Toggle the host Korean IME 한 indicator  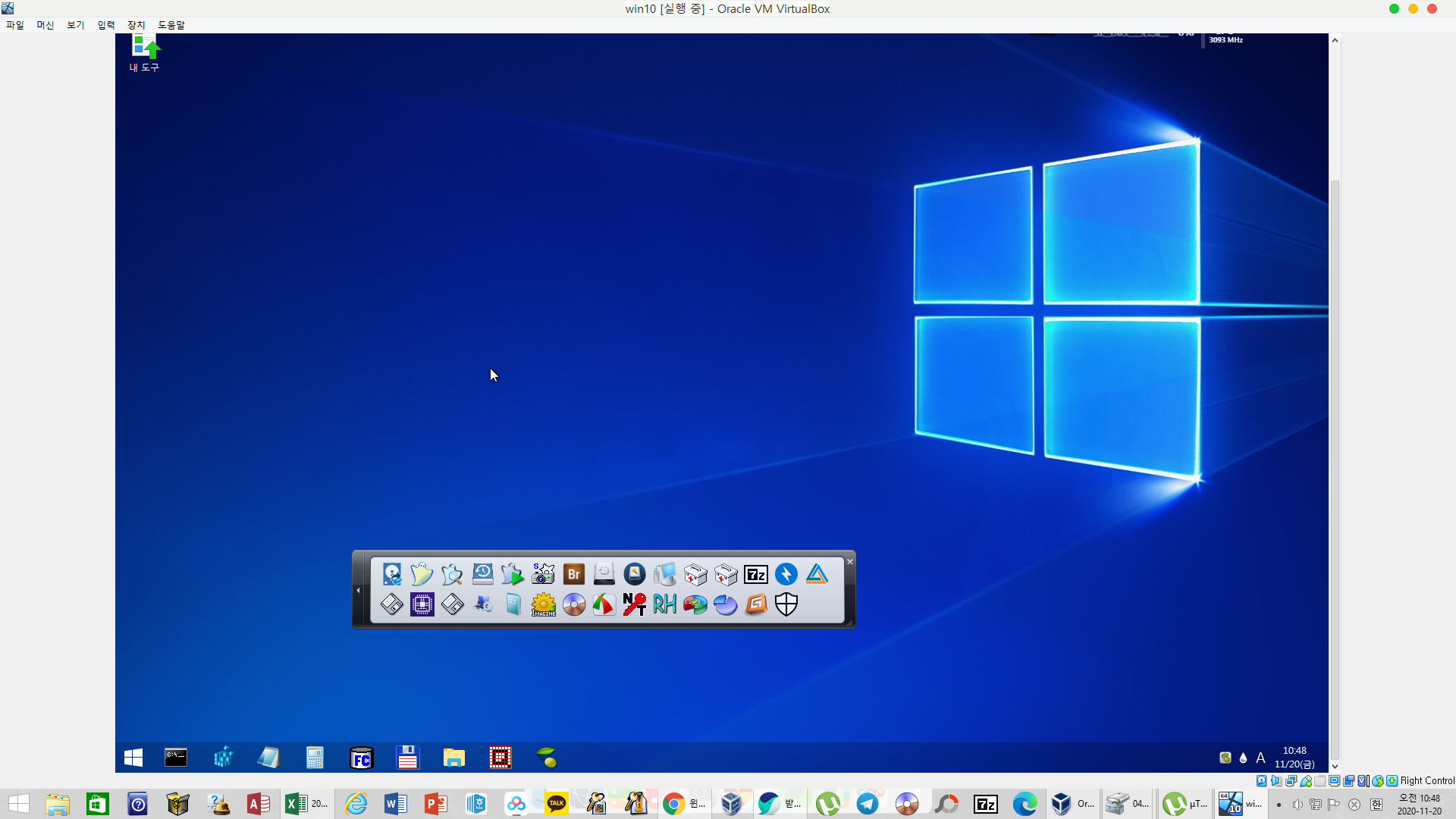[x=1376, y=805]
